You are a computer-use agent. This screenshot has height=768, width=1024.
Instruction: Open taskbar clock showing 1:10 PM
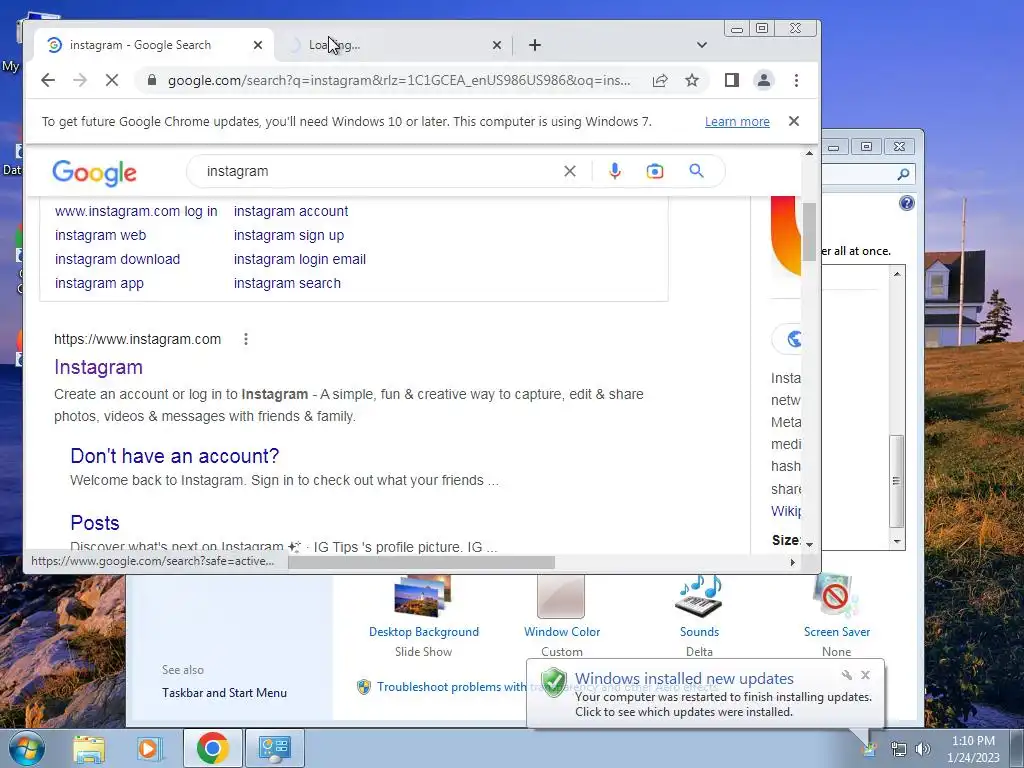pos(973,749)
